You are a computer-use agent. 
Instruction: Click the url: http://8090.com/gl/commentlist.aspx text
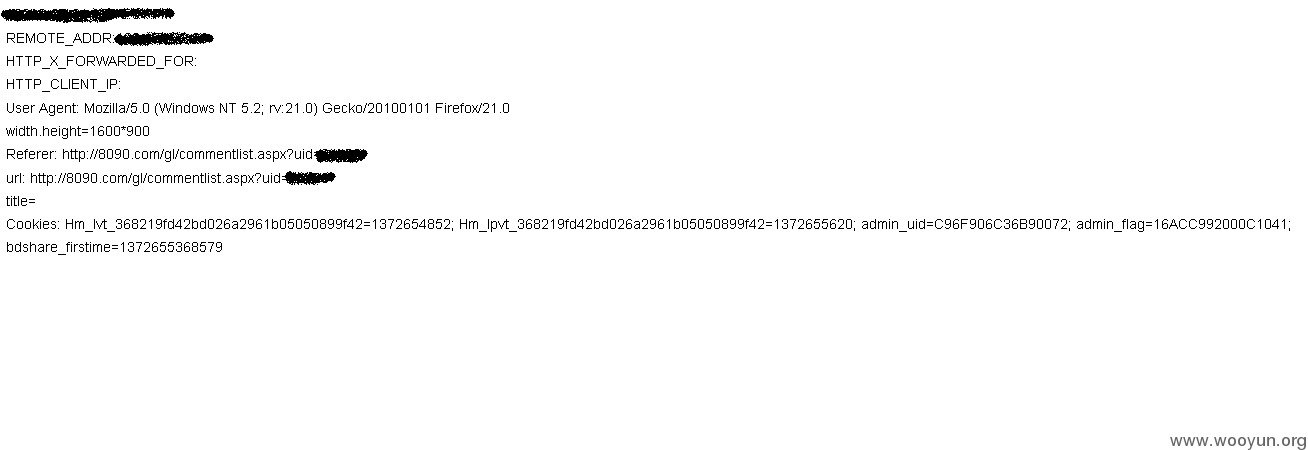(x=145, y=178)
